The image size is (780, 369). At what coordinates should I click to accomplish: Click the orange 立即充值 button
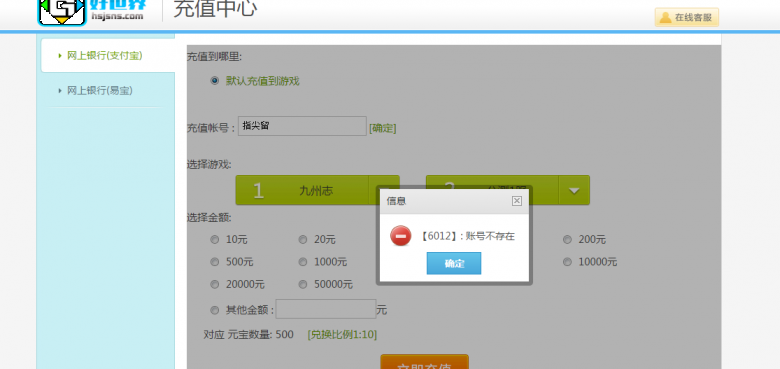[x=424, y=362]
